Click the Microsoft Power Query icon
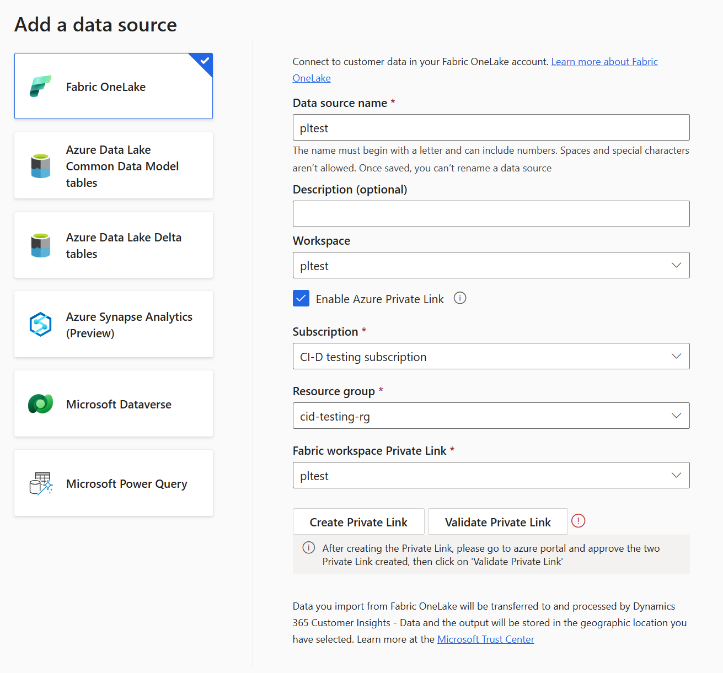The width and height of the screenshot is (723, 673). tap(41, 484)
